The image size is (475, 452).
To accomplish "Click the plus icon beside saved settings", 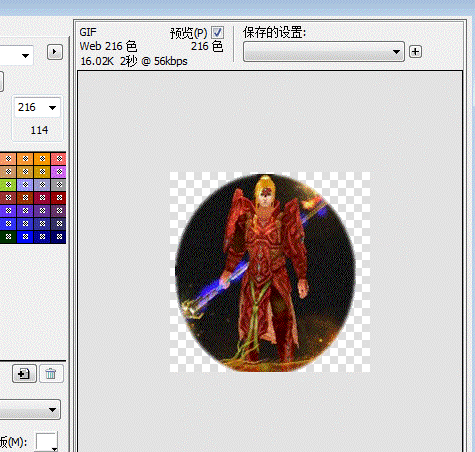I will 415,52.
